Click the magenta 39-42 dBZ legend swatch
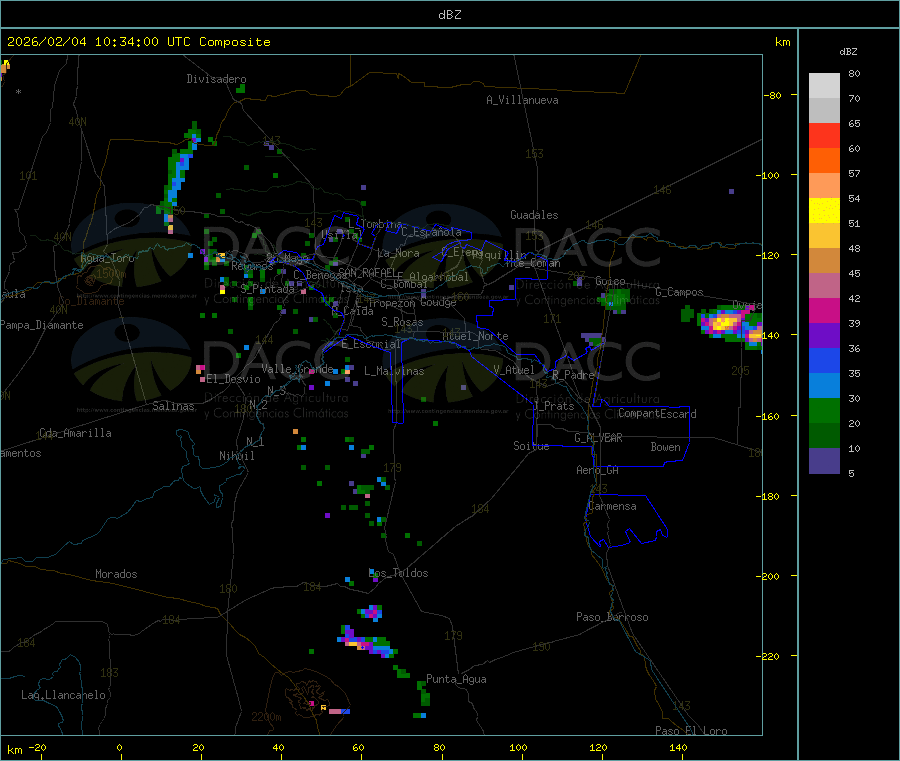The height and width of the screenshot is (761, 900). pyautogui.click(x=824, y=310)
